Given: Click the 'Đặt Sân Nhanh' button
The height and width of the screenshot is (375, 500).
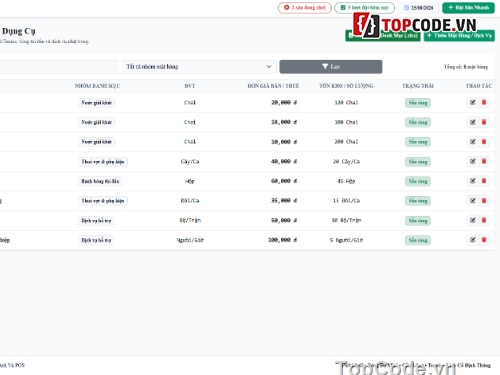Looking at the screenshot, I should 468,7.
